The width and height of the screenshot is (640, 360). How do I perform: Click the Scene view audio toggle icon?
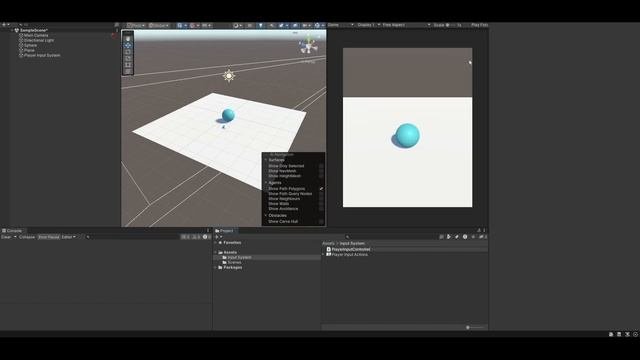[x=272, y=25]
